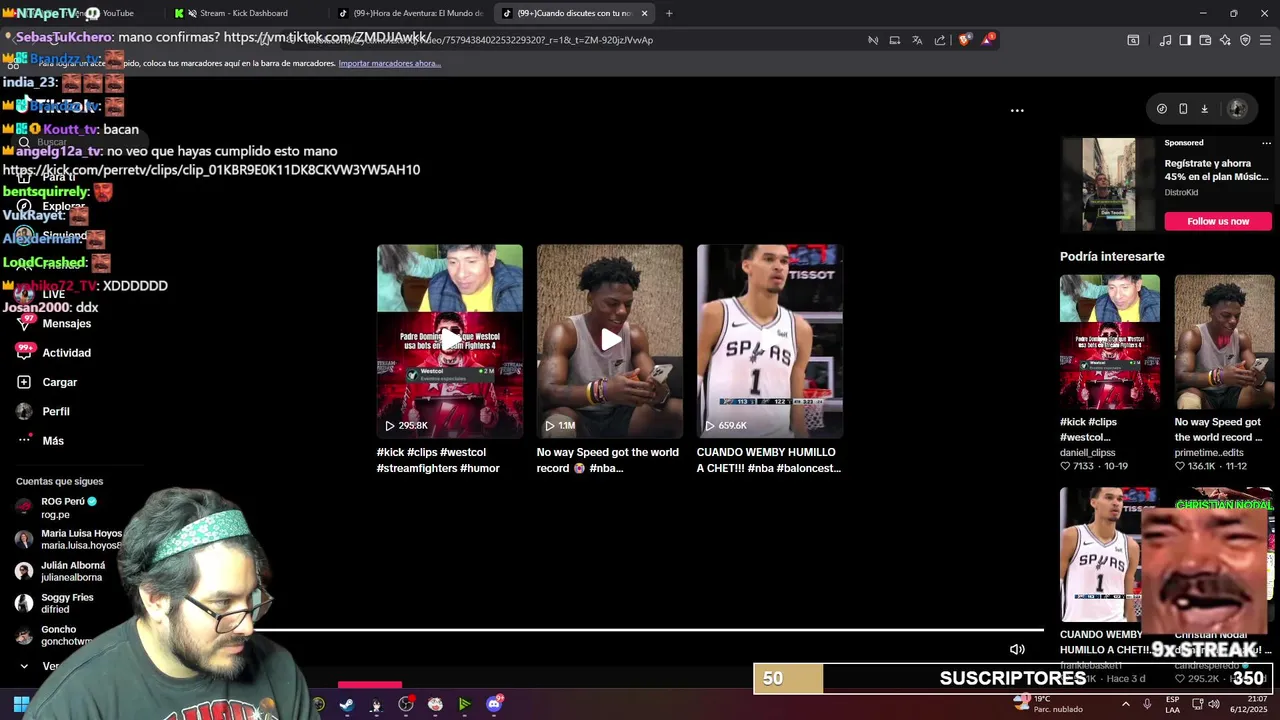Open the Brave playlist music note icon
The image size is (1280, 720).
1165,40
